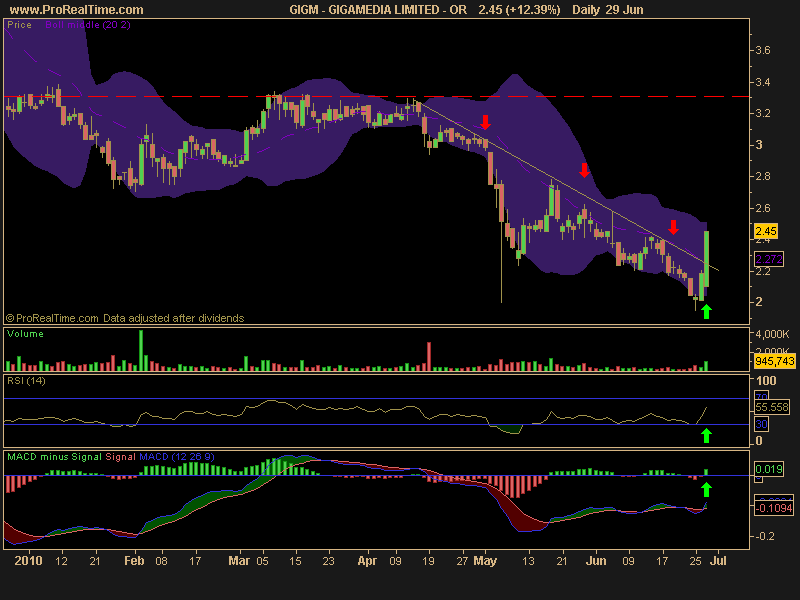
Task: Click the 2.45 (+12.39%) price change header
Action: click(x=519, y=10)
